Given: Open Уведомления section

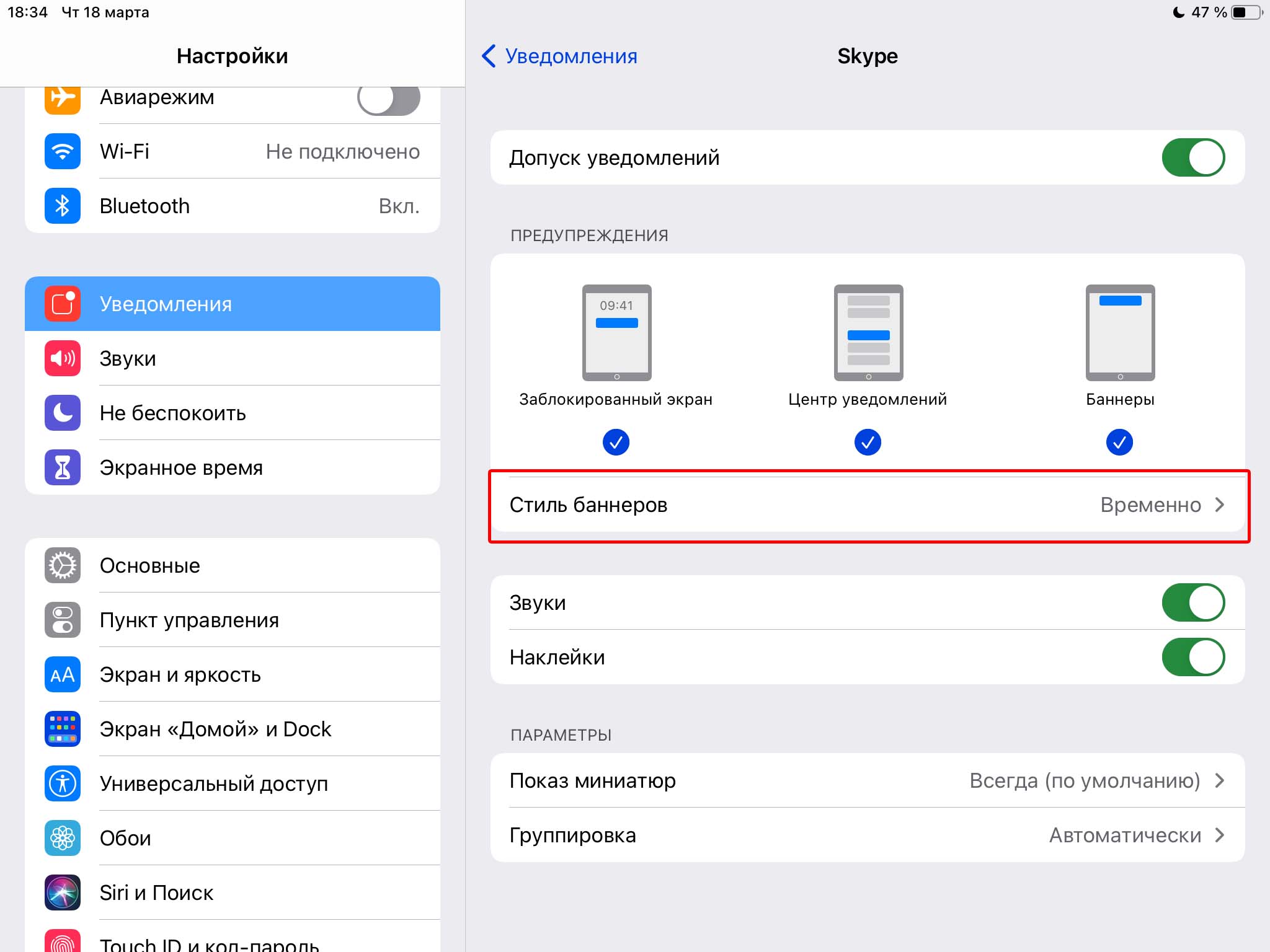Looking at the screenshot, I should [x=230, y=303].
